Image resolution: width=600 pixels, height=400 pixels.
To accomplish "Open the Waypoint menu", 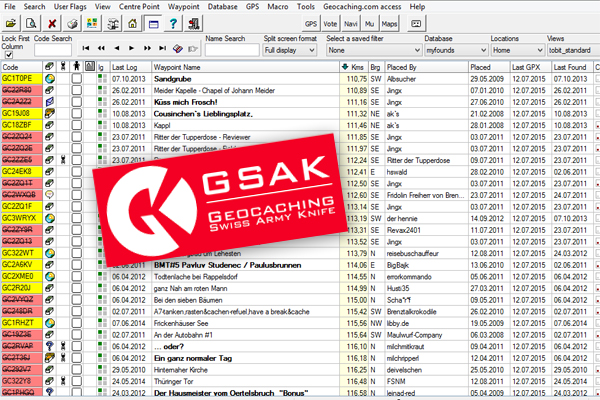I will (184, 7).
